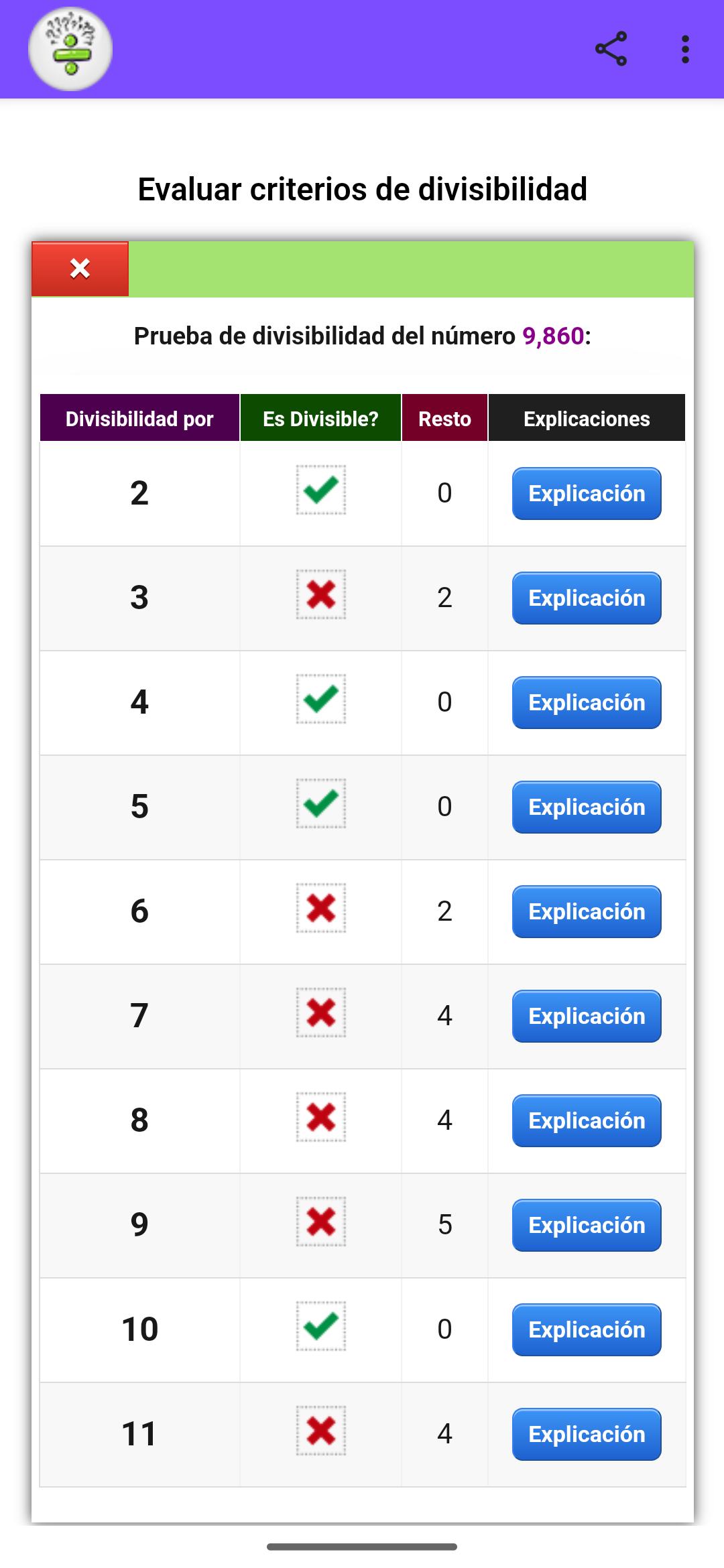724x1568 pixels.
Task: Open Explicación for divisibility by 9
Action: click(x=587, y=1226)
